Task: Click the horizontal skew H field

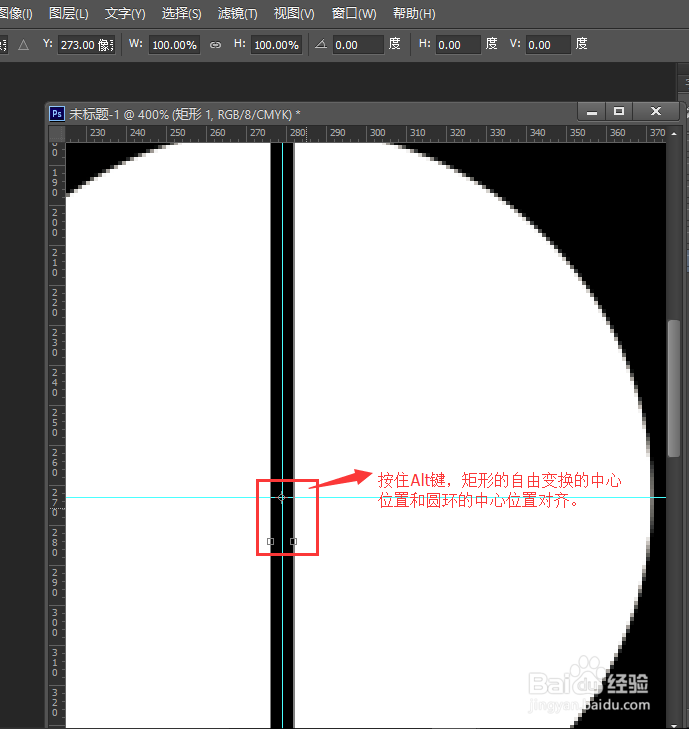Action: (x=457, y=45)
